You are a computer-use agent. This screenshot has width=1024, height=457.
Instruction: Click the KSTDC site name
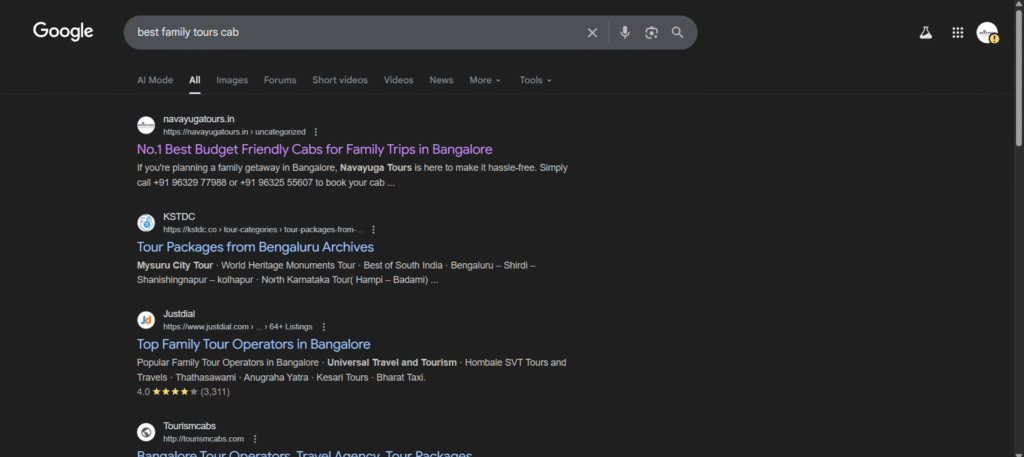coord(179,217)
